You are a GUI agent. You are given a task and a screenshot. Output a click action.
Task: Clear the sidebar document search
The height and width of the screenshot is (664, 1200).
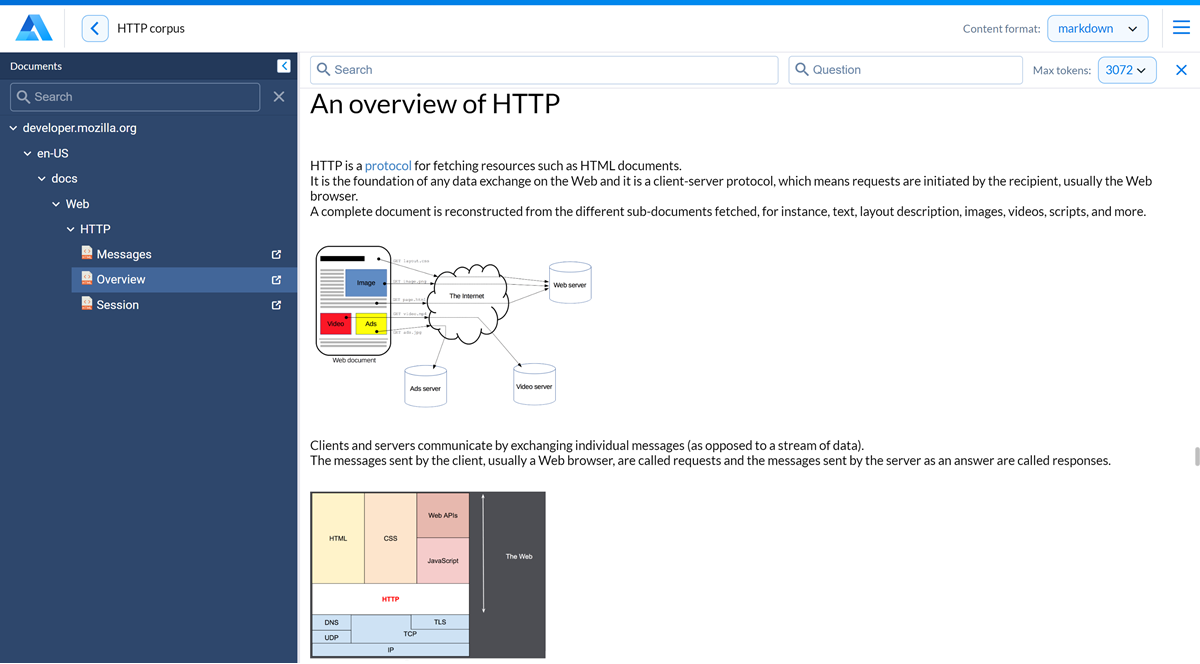click(x=279, y=97)
